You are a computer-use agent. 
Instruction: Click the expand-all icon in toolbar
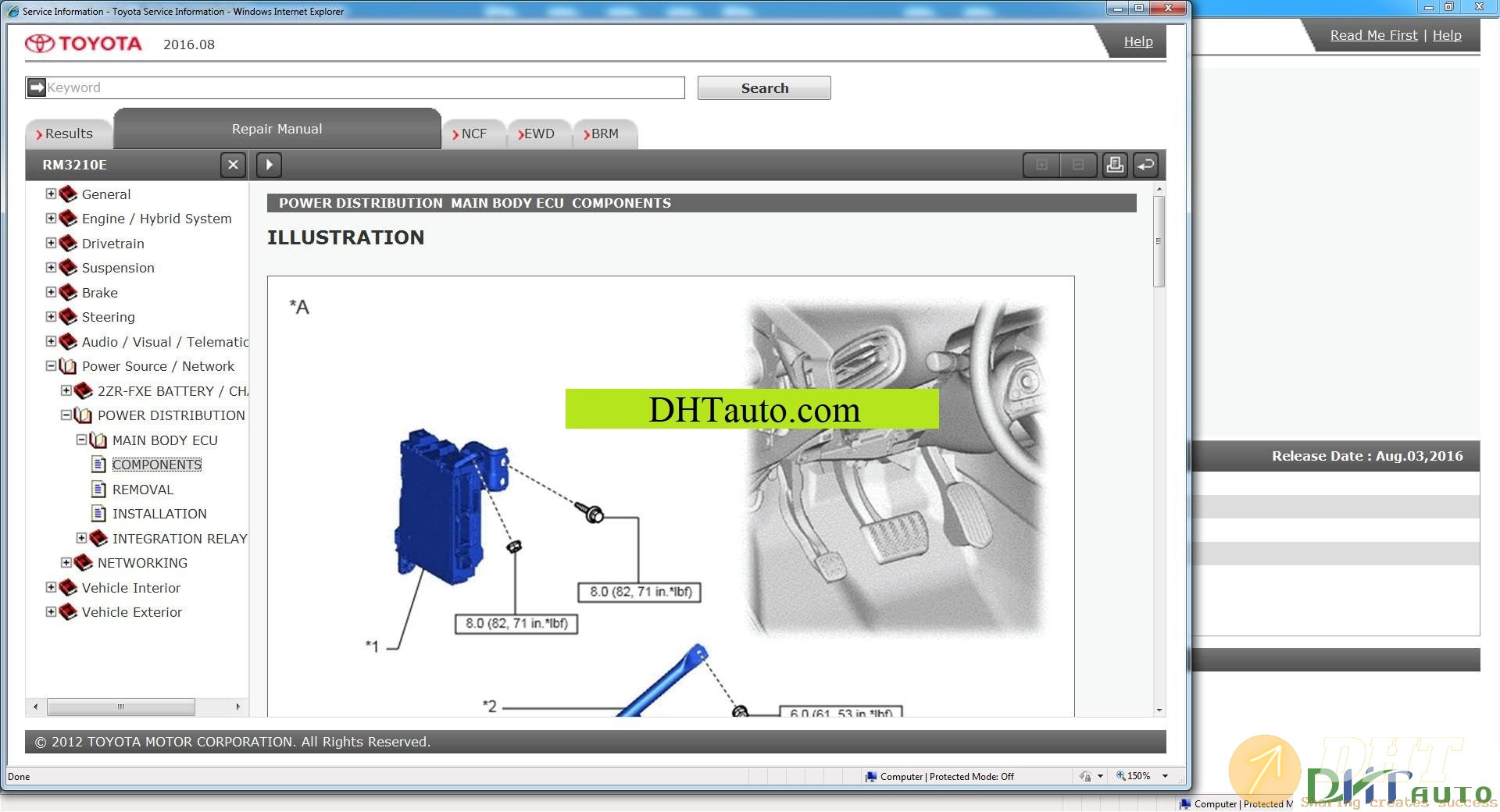1041,165
